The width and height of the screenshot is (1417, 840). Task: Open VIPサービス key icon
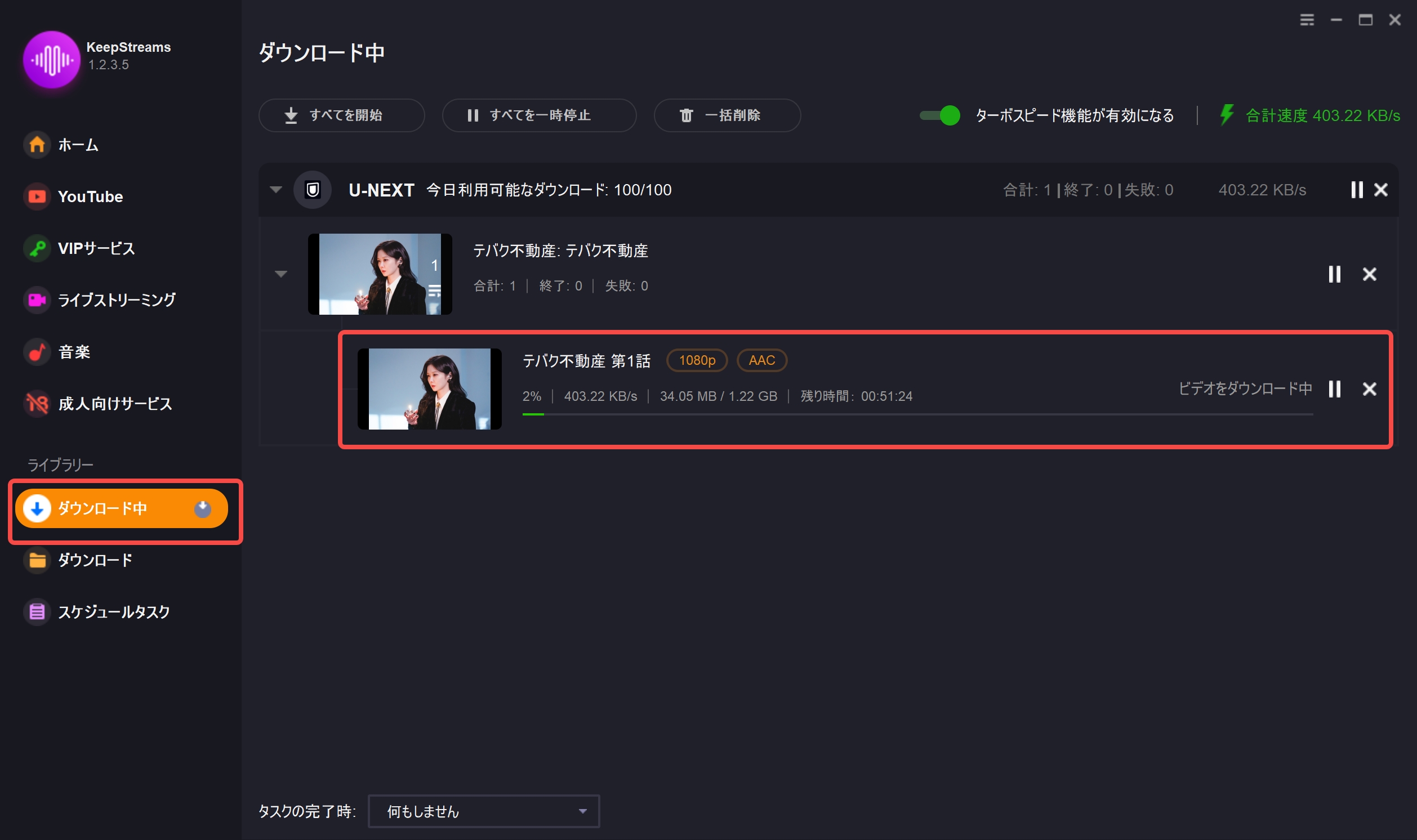(x=37, y=248)
